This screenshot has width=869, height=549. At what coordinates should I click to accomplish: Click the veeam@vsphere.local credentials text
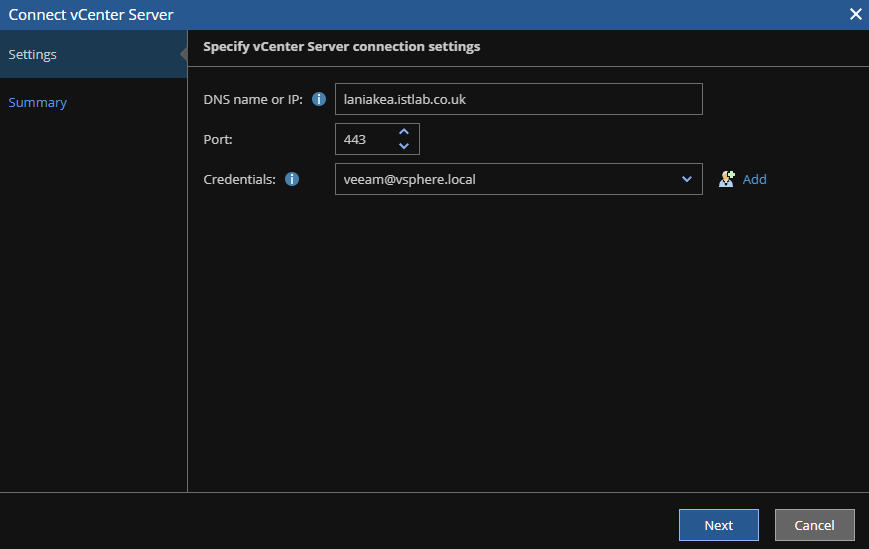pyautogui.click(x=409, y=179)
